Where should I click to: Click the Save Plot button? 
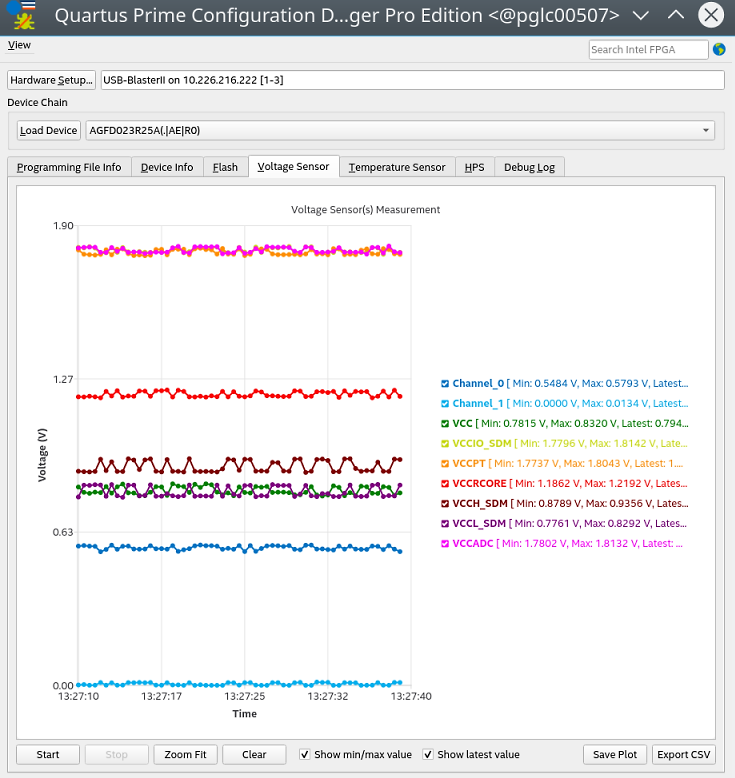pos(614,754)
